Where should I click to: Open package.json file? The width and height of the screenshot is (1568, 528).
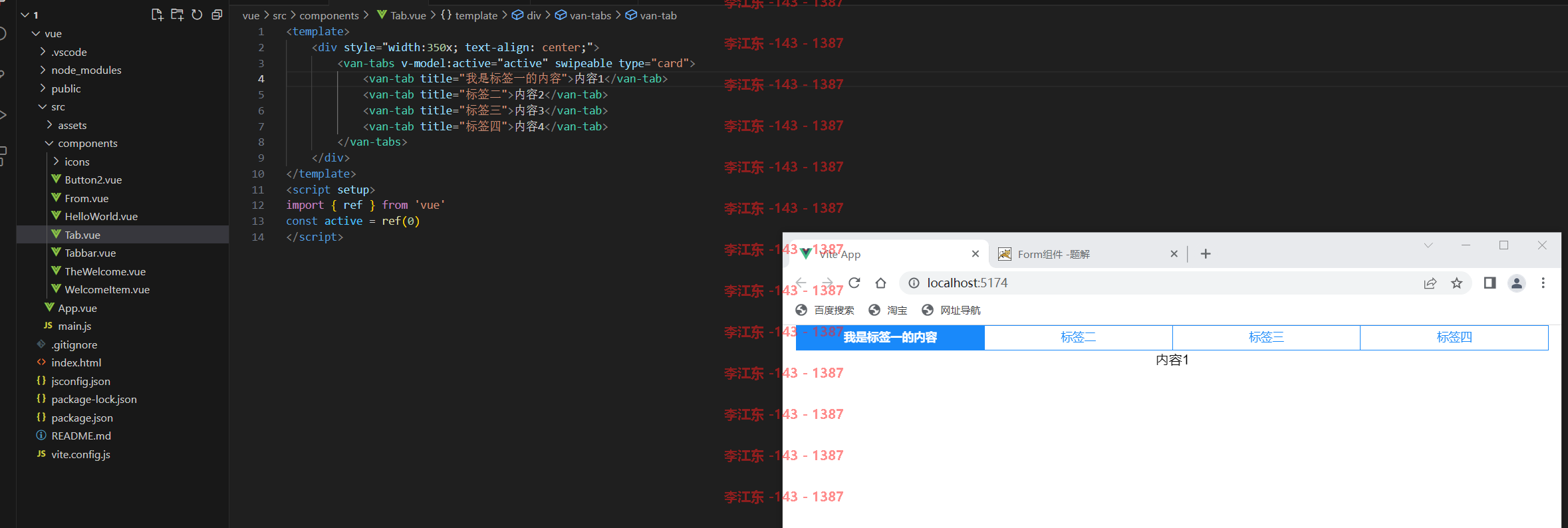click(82, 418)
